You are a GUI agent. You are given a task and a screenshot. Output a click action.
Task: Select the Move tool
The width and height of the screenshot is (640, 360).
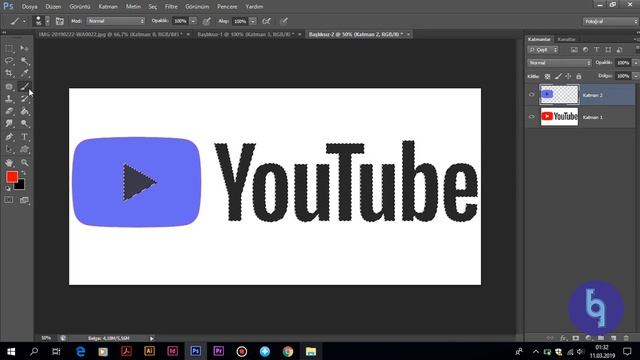24,49
